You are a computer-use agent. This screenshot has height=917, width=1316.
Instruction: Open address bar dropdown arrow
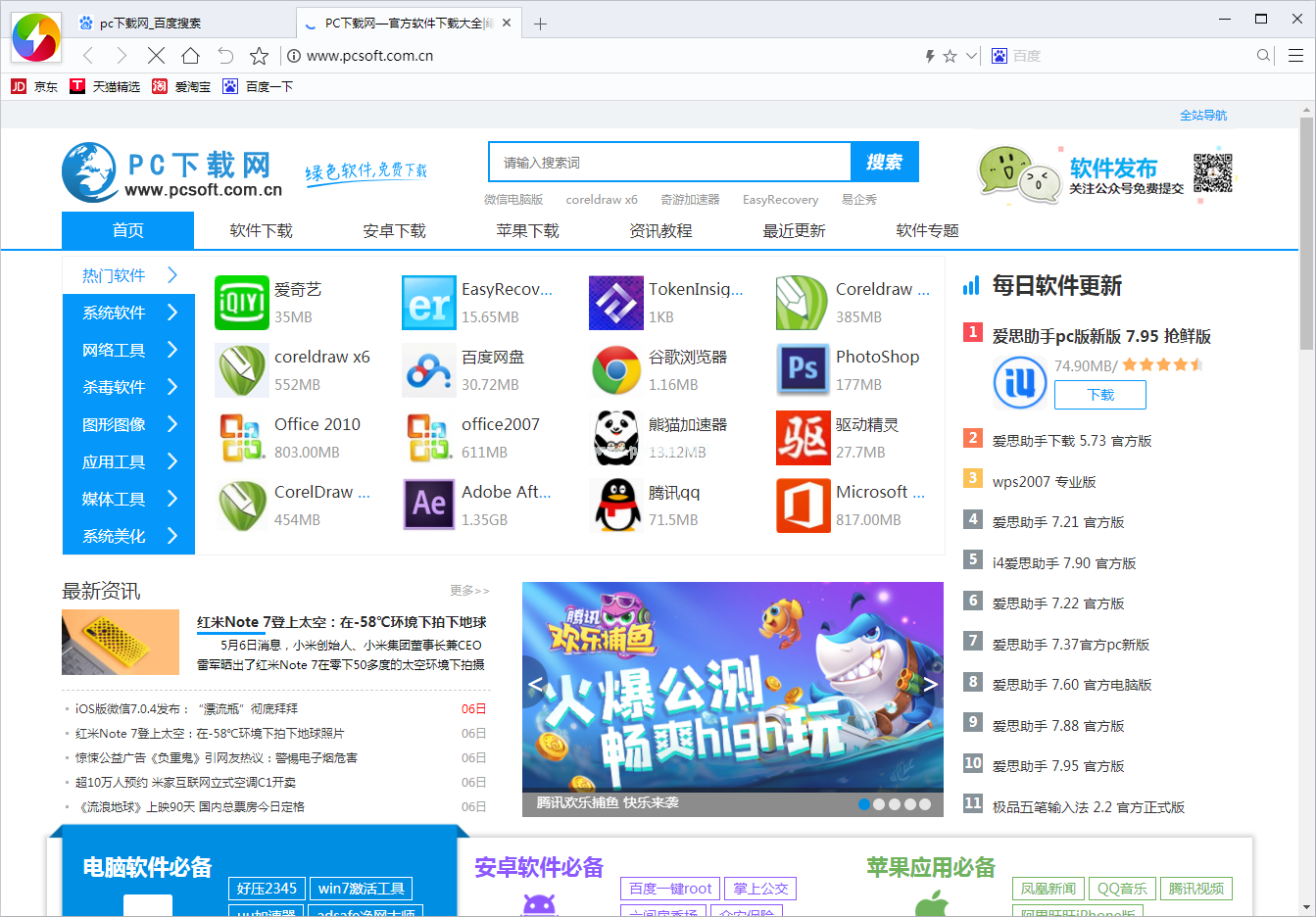pos(972,56)
